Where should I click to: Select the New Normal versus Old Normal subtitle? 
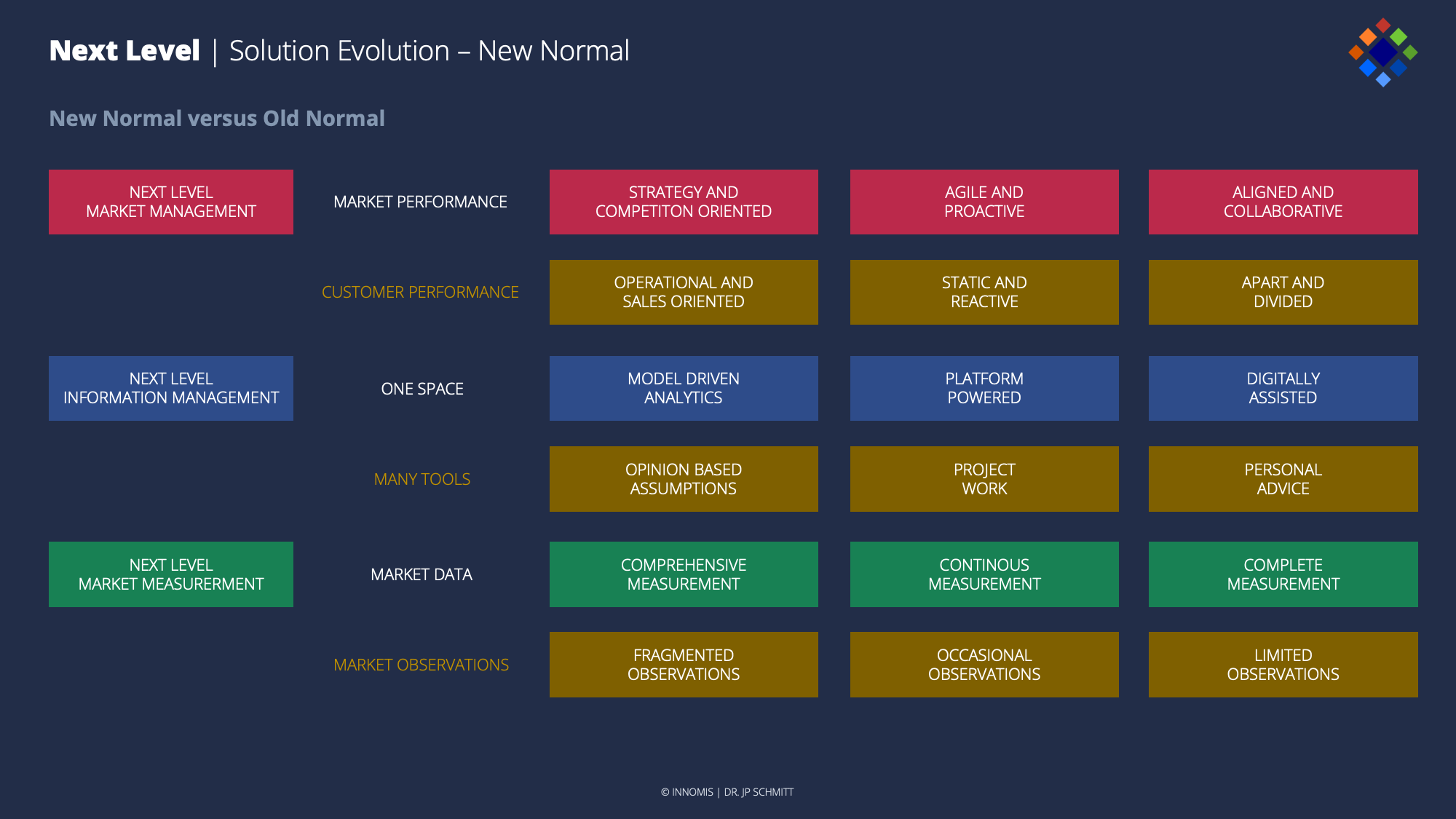(217, 118)
